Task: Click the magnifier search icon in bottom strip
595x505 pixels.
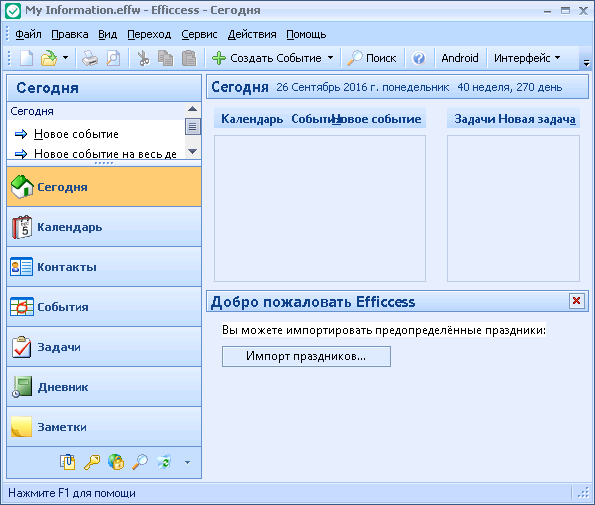Action: tap(140, 462)
